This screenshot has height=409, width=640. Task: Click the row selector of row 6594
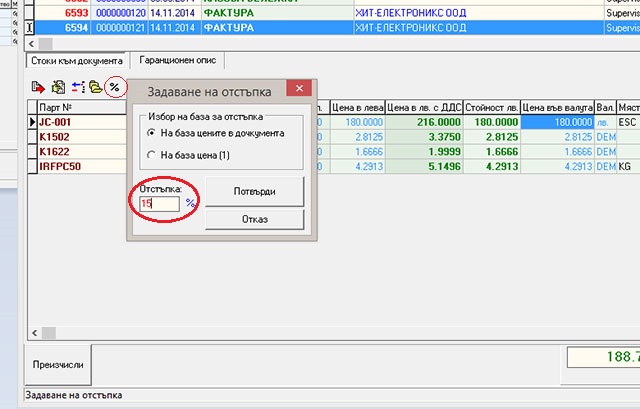tap(29, 28)
